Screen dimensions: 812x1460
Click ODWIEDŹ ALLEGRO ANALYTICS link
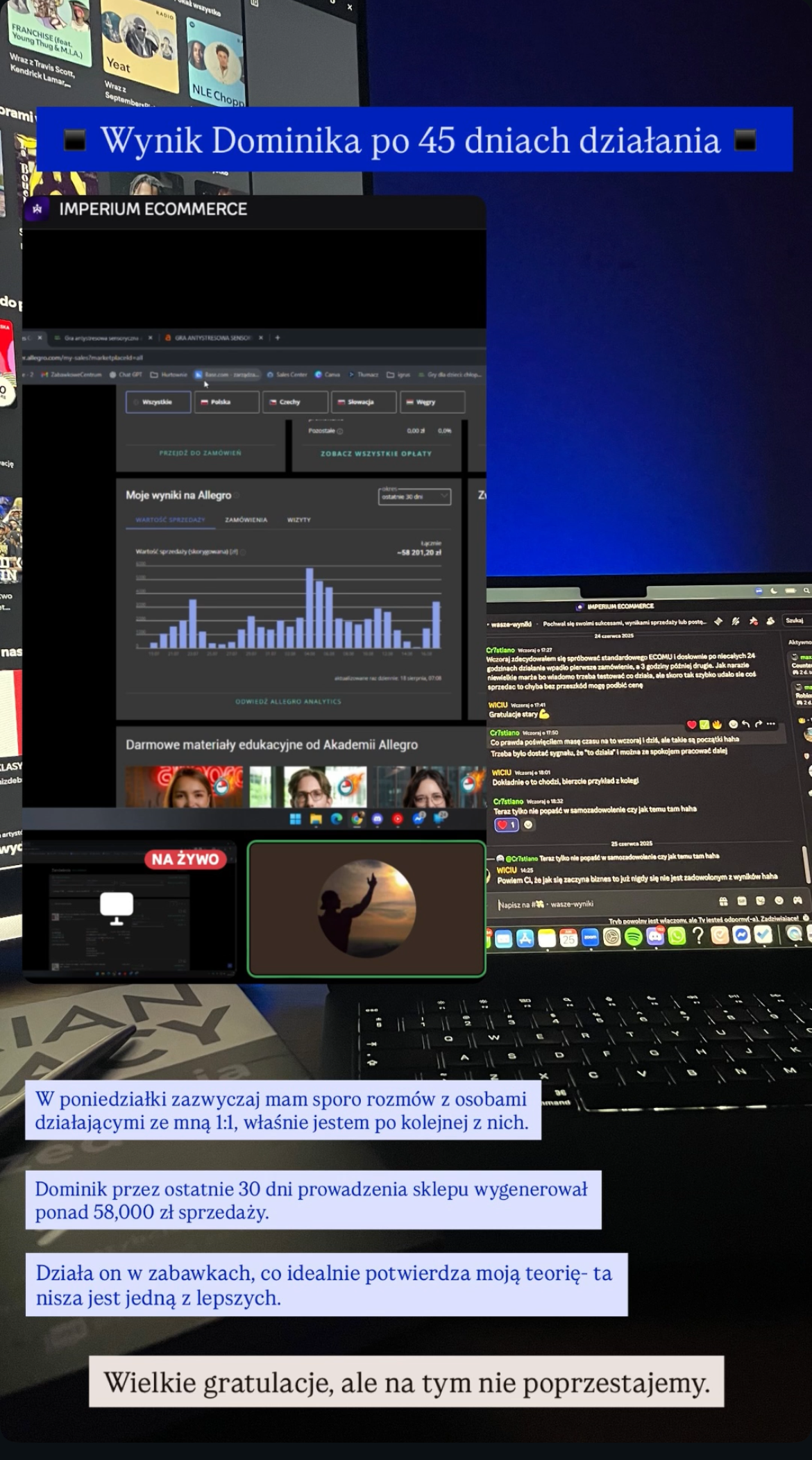pyautogui.click(x=288, y=701)
